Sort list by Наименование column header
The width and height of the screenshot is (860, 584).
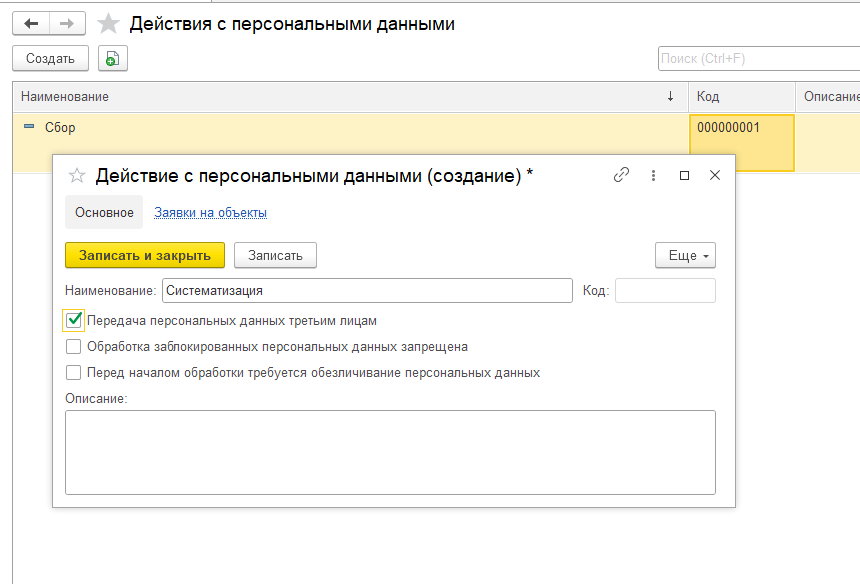coord(340,97)
